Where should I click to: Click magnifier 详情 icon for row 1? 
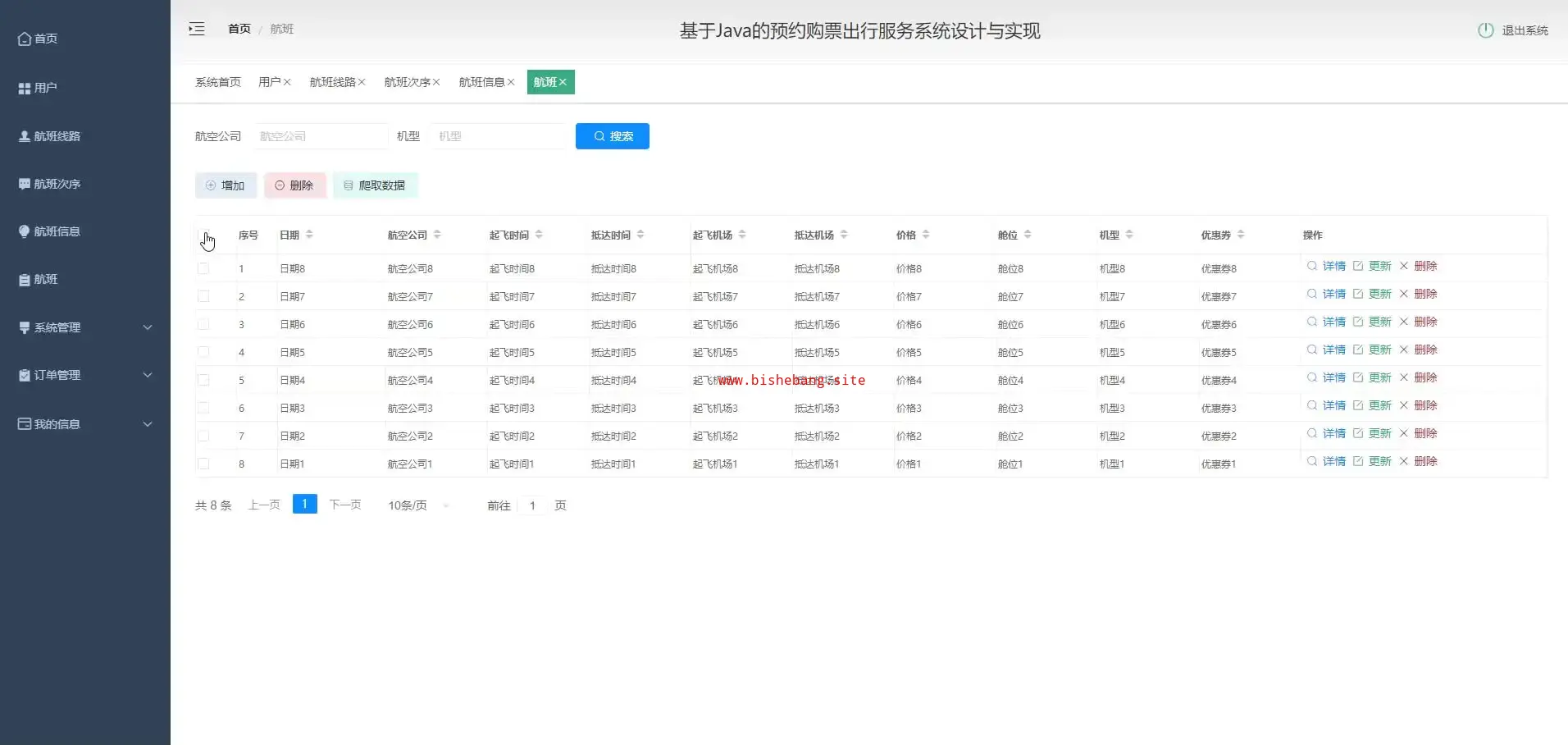pos(1312,266)
